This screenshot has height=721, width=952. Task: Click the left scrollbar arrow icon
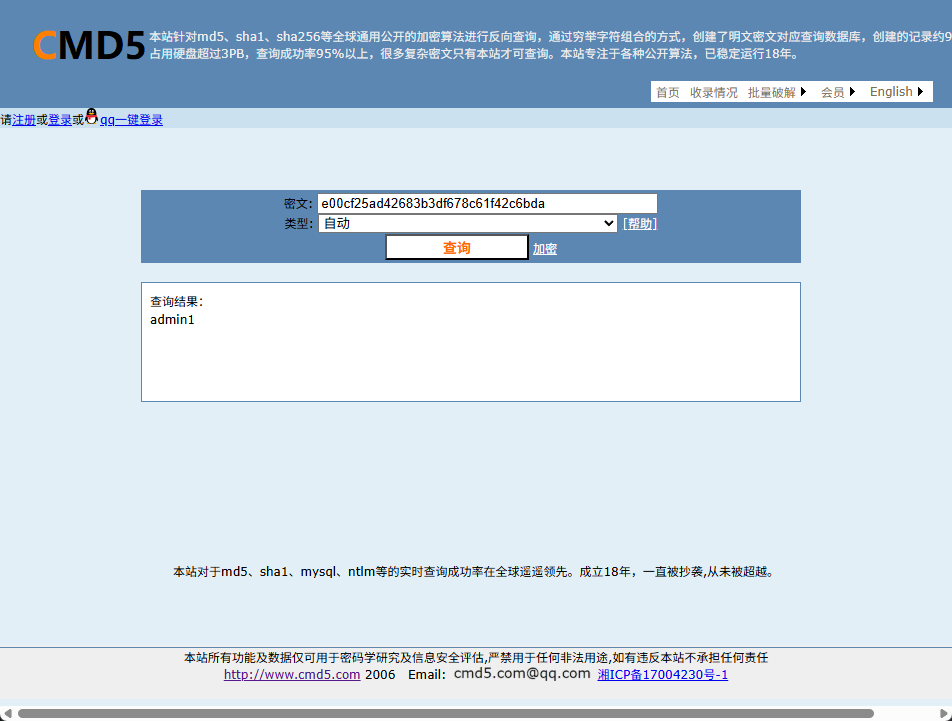tap(8, 712)
